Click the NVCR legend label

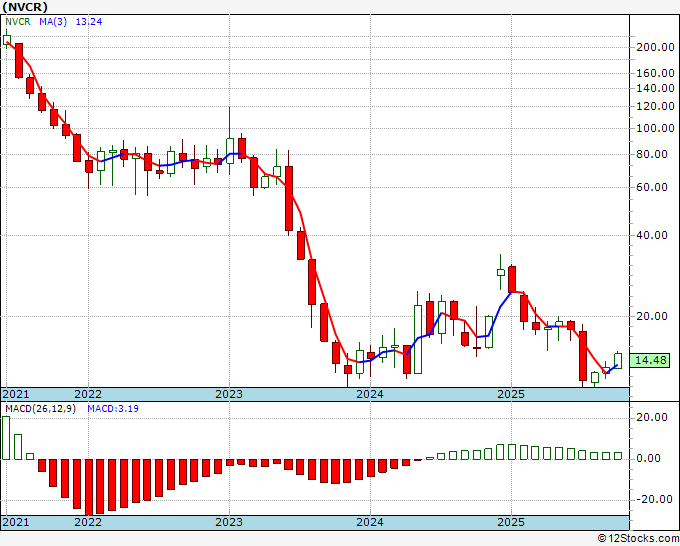click(x=18, y=22)
